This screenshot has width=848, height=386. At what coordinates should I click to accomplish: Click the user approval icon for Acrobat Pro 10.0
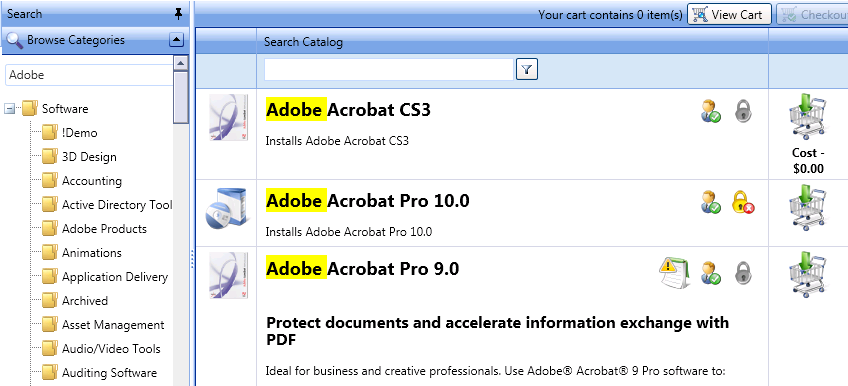711,202
